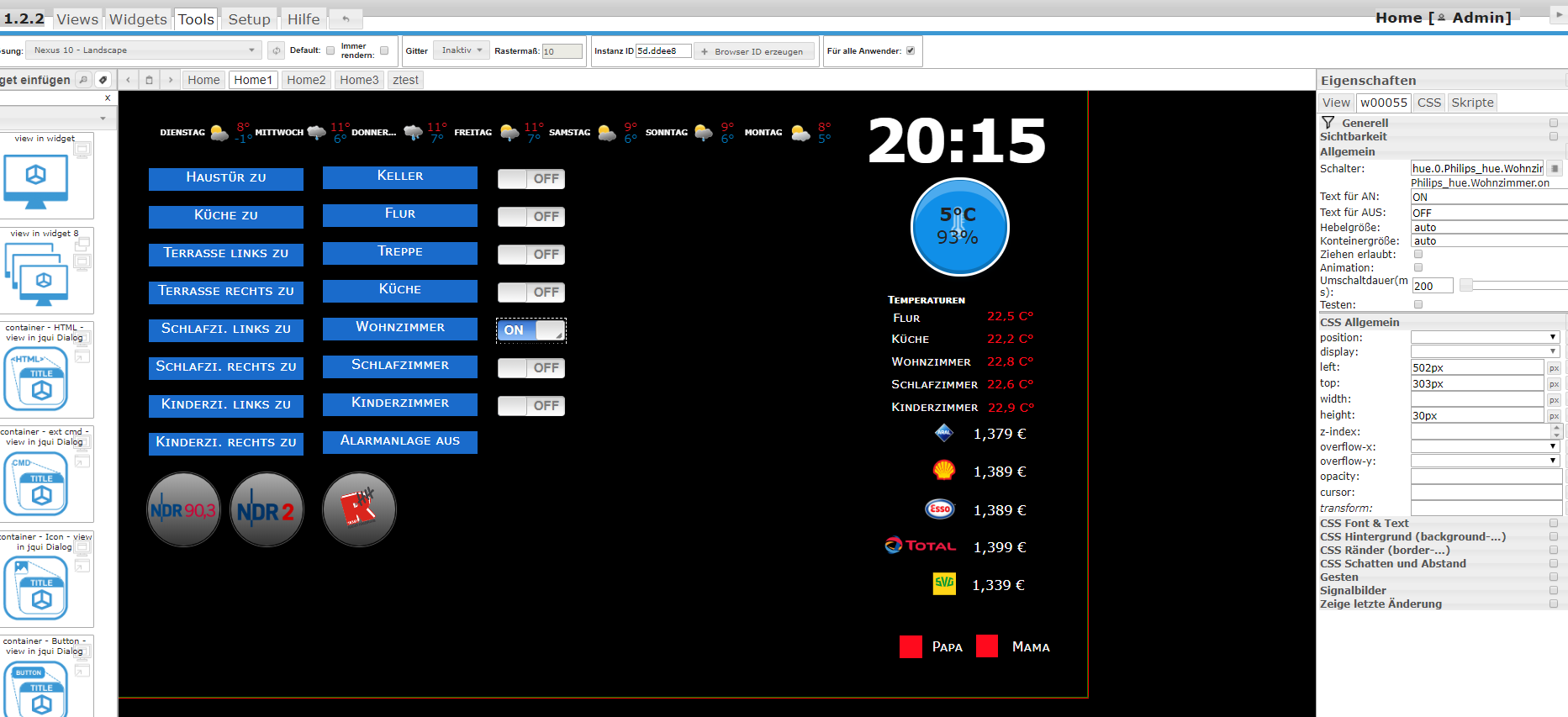The width and height of the screenshot is (1568, 717).
Task: Open the overflow-y dropdown
Action: tap(1485, 461)
